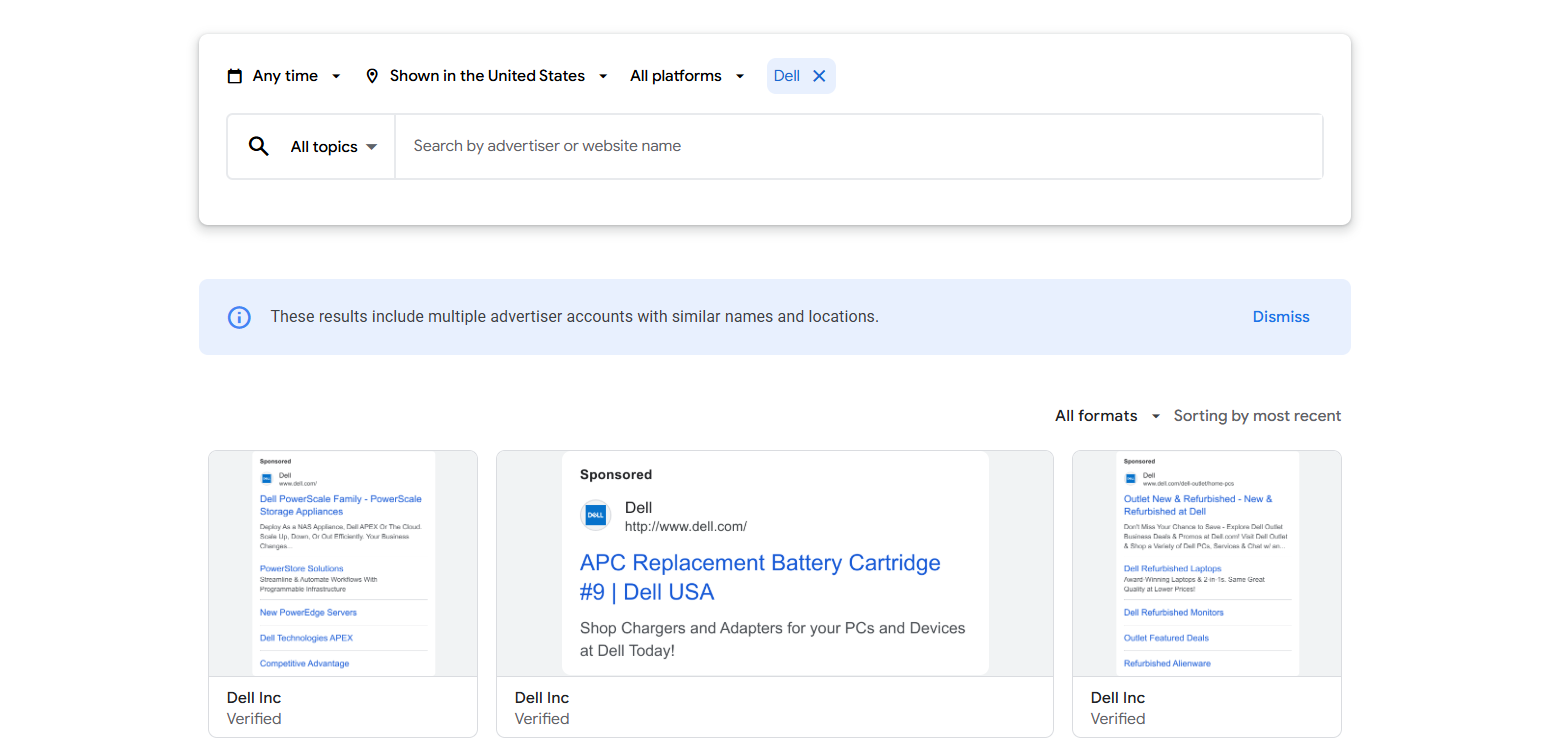
Task: Click Dell Inc under the APC battery ad
Action: click(542, 698)
